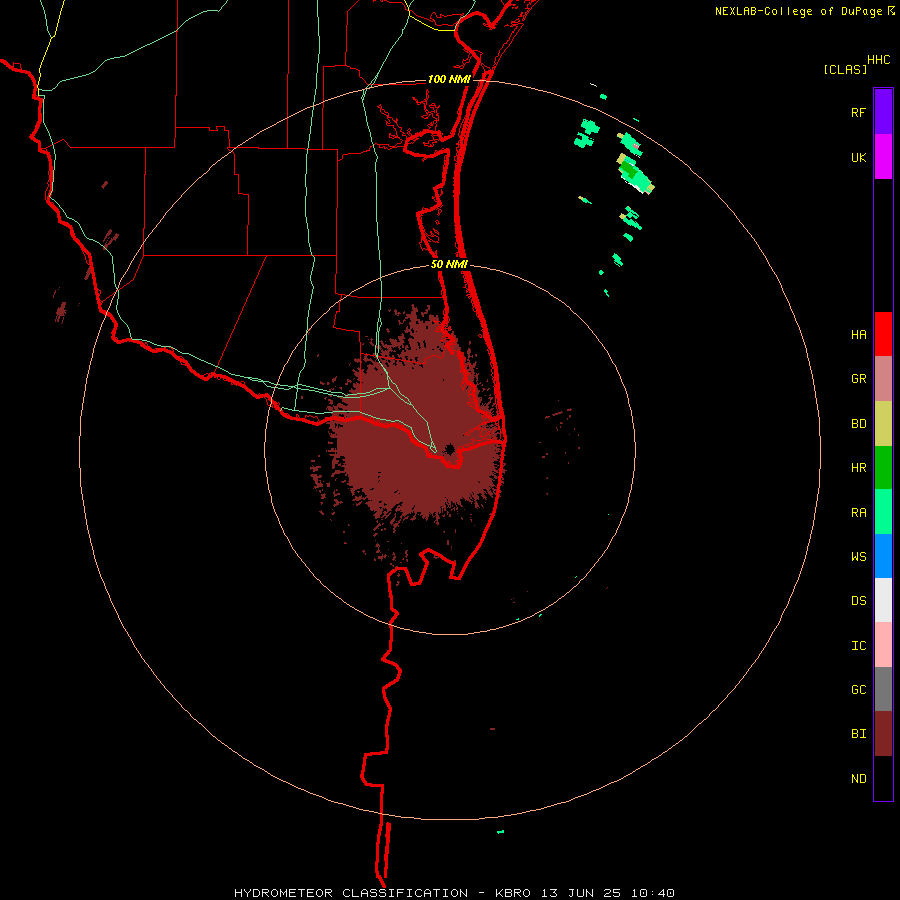The height and width of the screenshot is (900, 900).
Task: Click the ND legend label
Action: tap(858, 779)
